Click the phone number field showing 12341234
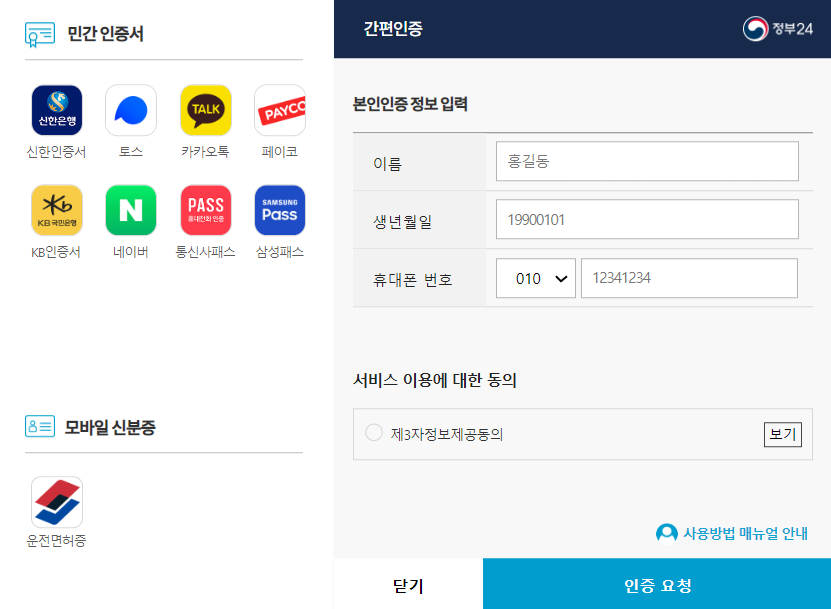Image resolution: width=831 pixels, height=609 pixels. pyautogui.click(x=689, y=278)
